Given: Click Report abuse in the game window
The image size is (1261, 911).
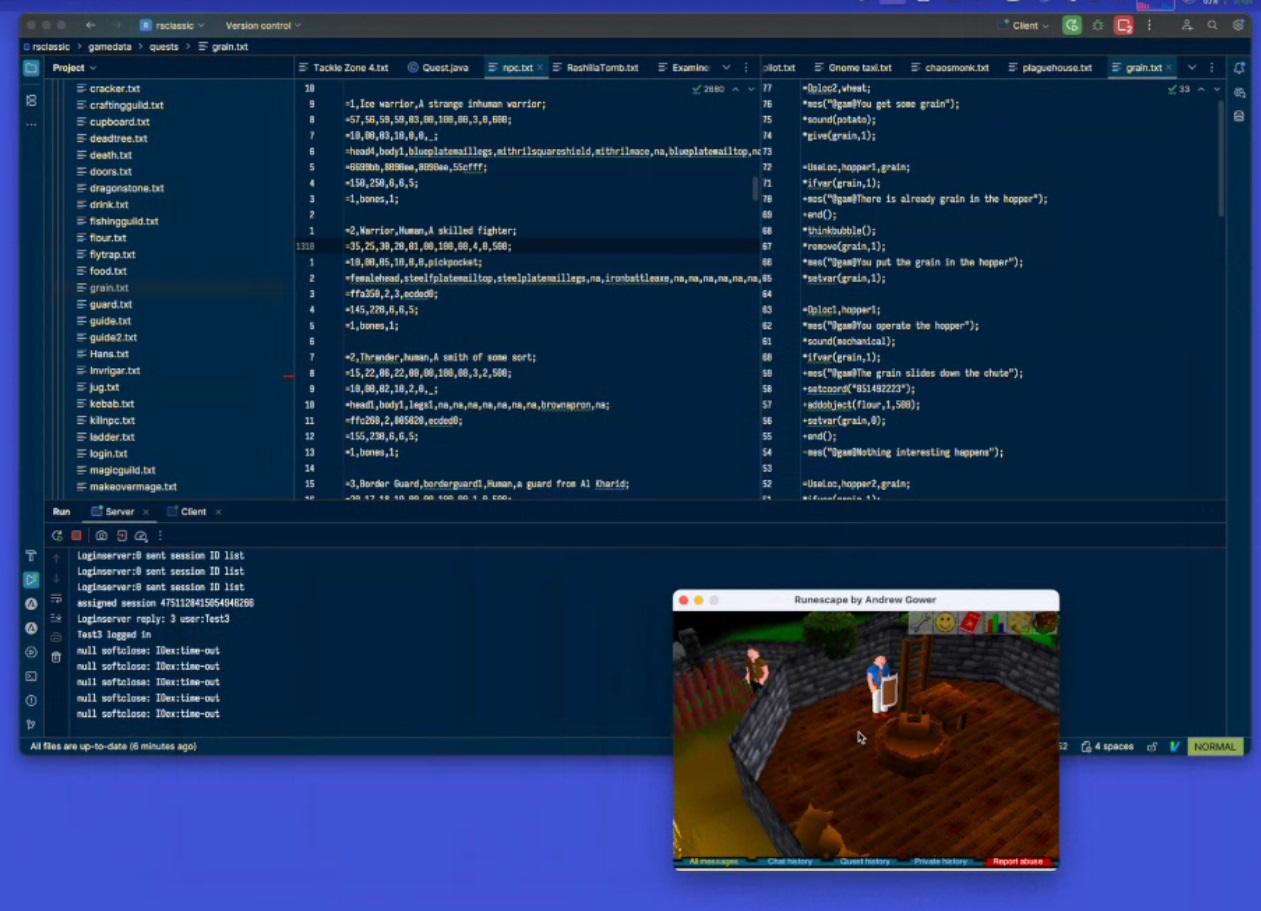Looking at the screenshot, I should 1018,861.
